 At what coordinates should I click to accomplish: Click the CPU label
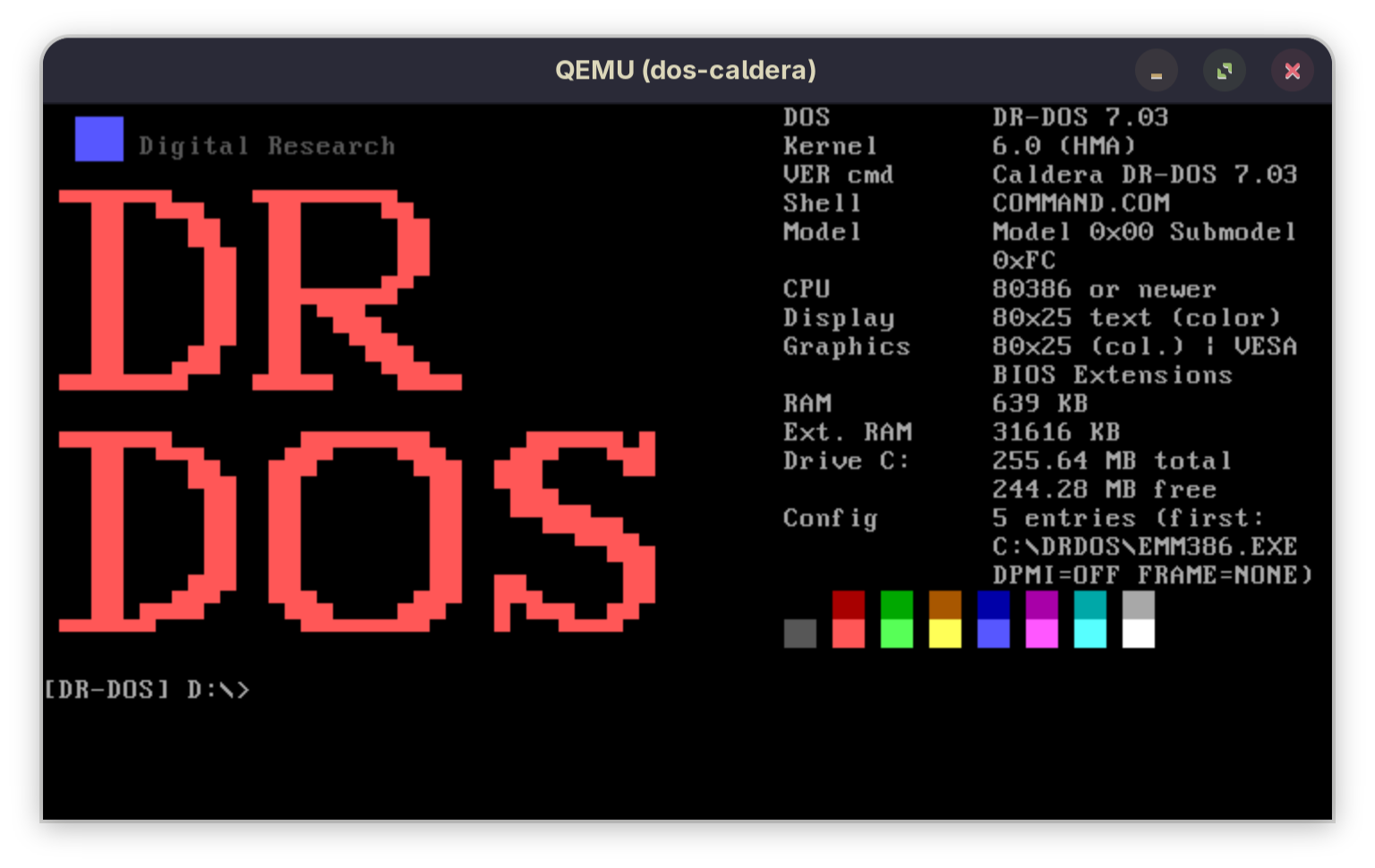pos(807,289)
